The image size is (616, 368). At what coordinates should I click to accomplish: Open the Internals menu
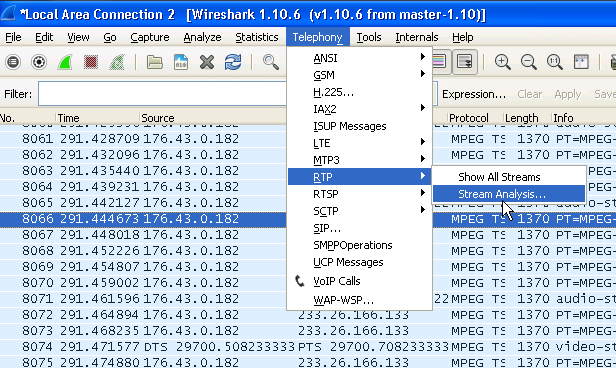(x=417, y=37)
